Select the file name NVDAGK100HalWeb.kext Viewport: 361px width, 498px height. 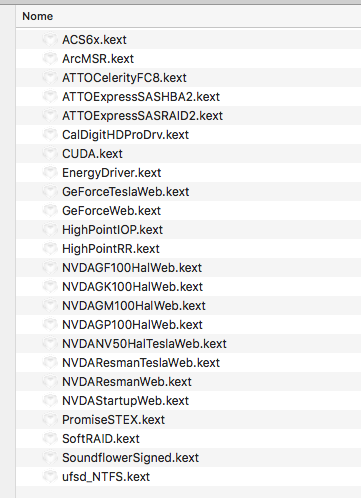(132, 287)
